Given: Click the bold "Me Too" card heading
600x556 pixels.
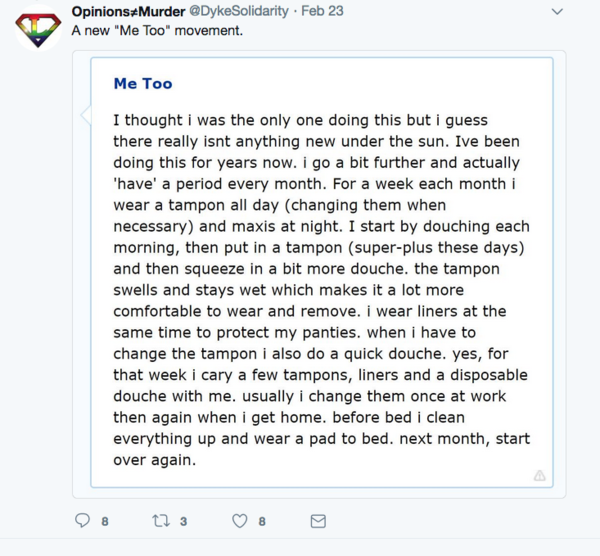Looking at the screenshot, I should pos(143,84).
